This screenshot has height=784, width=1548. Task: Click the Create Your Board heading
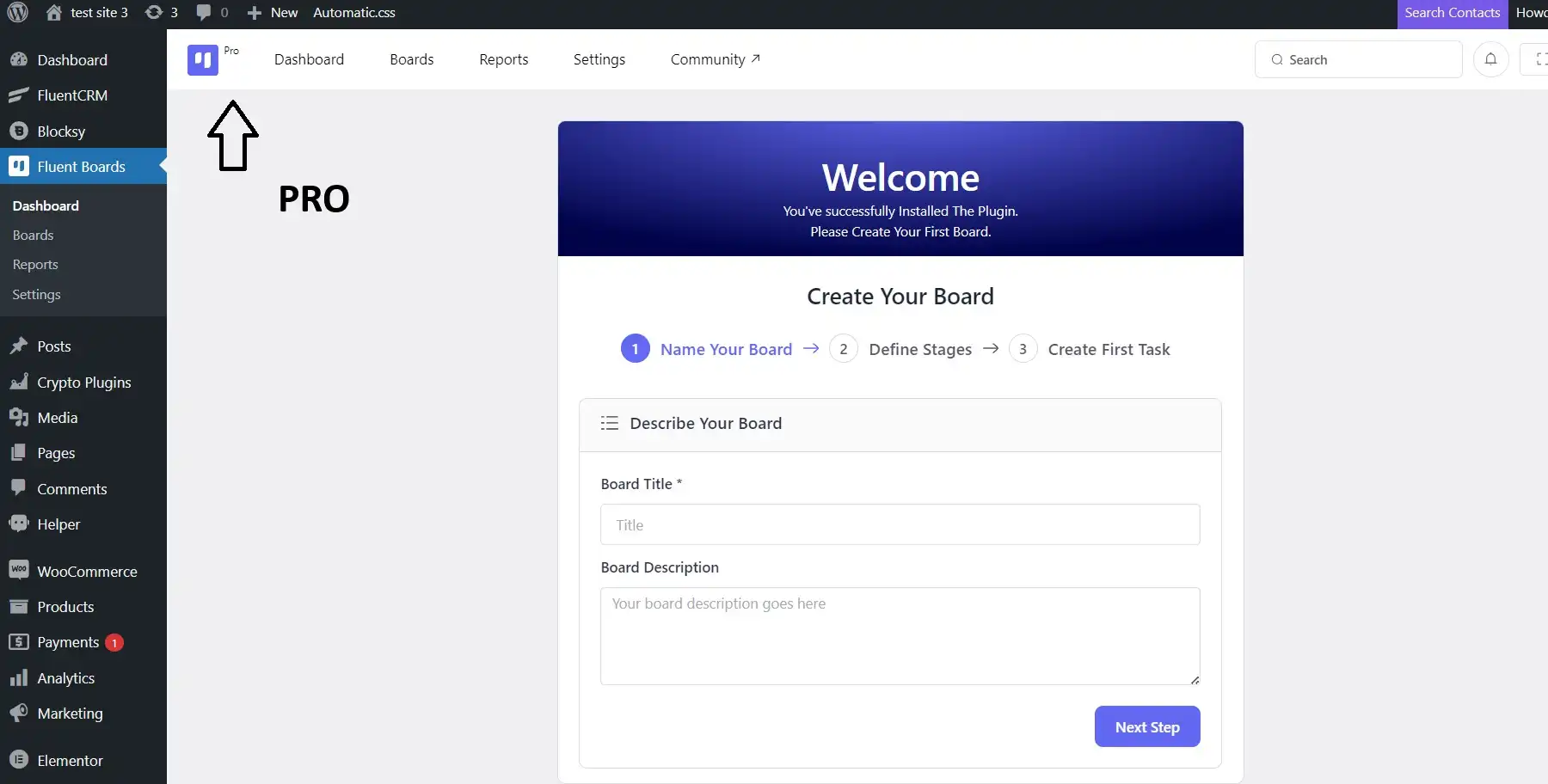click(x=900, y=297)
